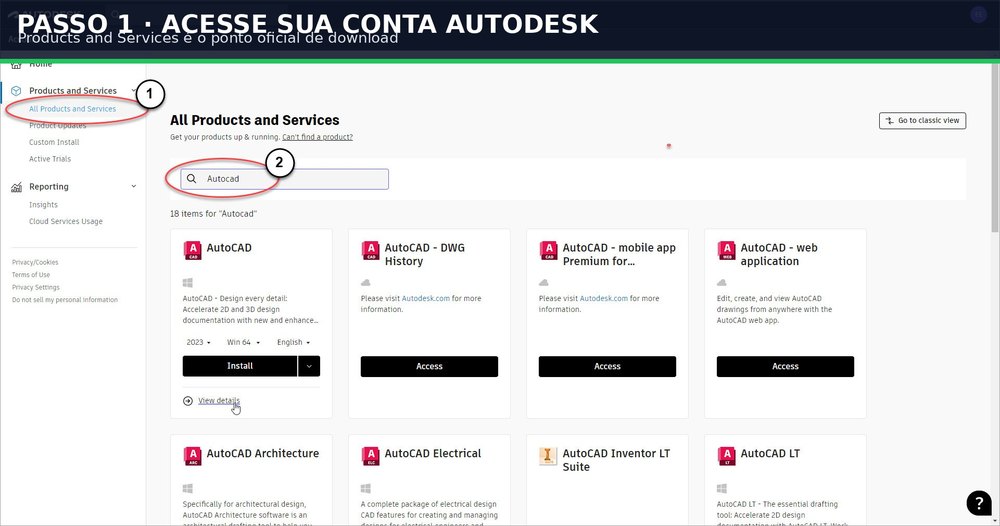Click the 18 items for Autocad text

[213, 214]
